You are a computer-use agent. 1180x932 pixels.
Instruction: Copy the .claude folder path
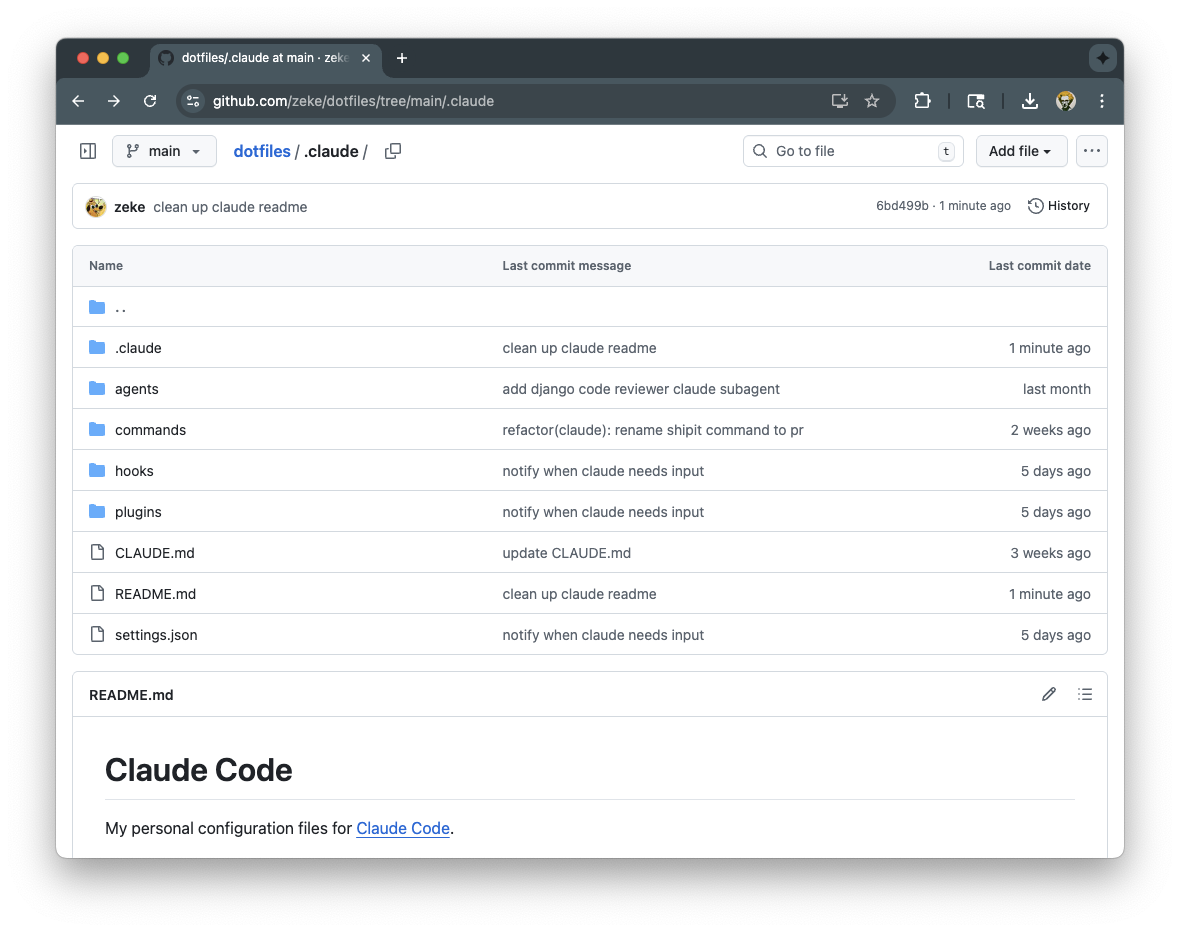[x=392, y=150]
